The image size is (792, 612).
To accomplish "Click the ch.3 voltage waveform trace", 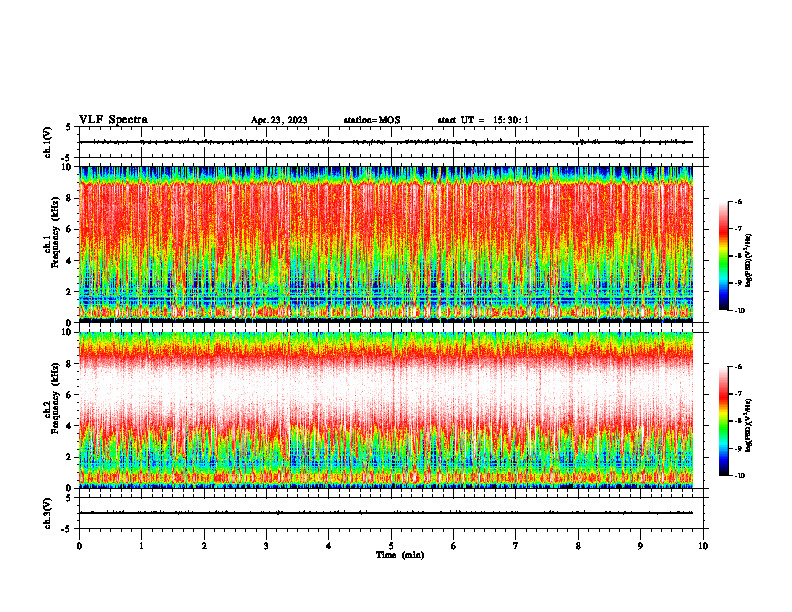I will (x=386, y=513).
